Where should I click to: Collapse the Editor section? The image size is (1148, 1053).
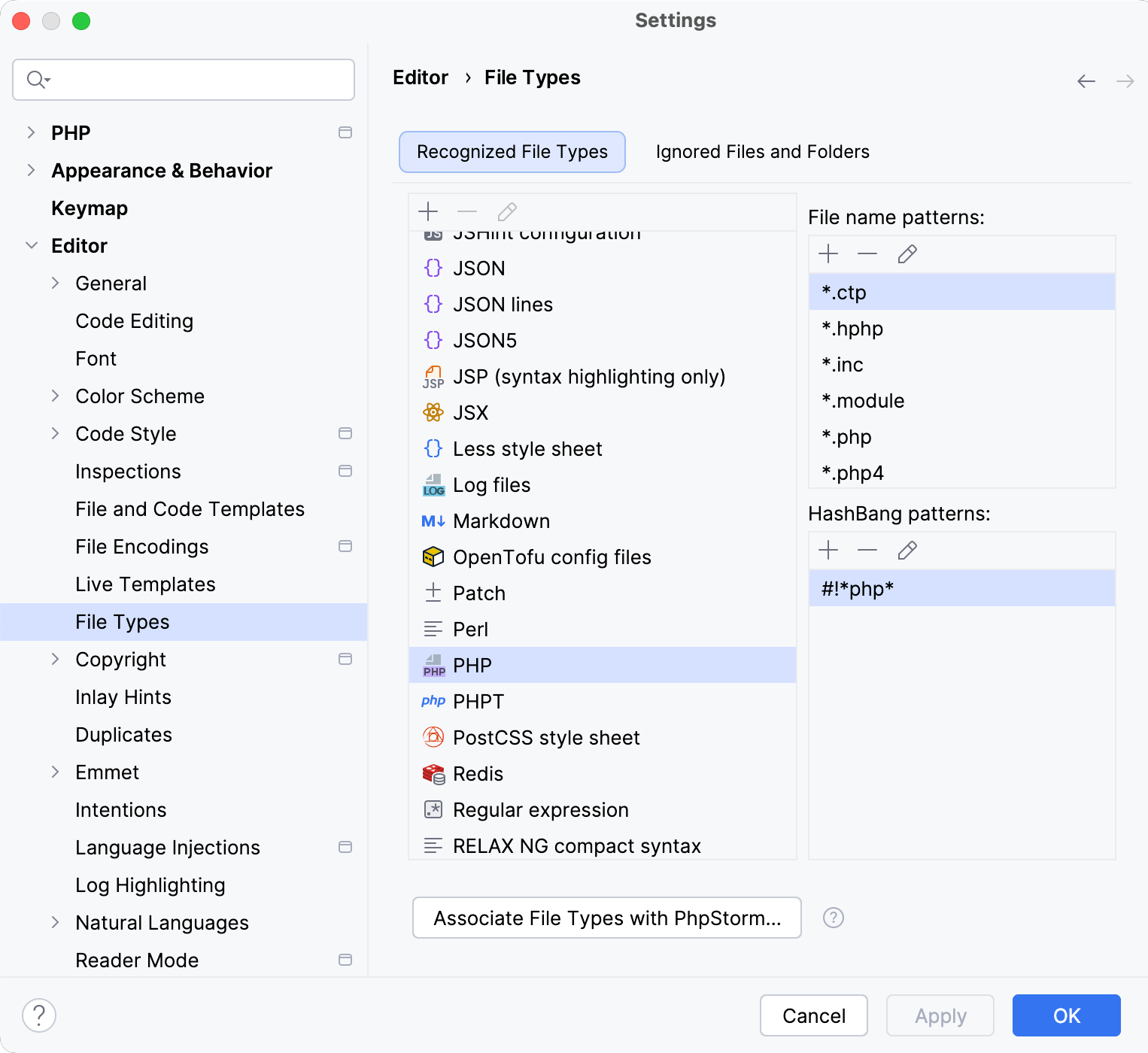[x=31, y=245]
